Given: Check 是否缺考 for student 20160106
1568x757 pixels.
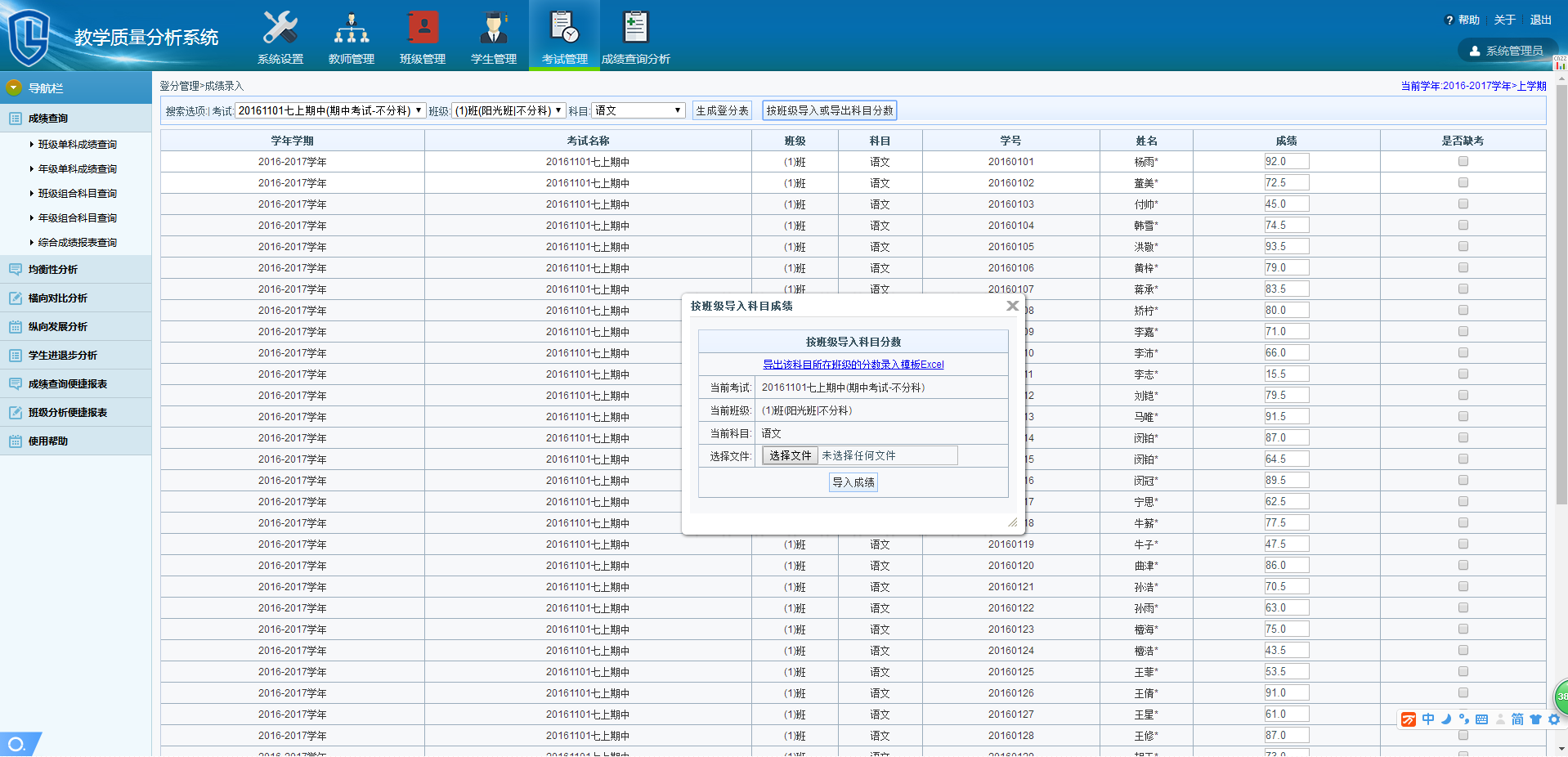Looking at the screenshot, I should coord(1463,267).
